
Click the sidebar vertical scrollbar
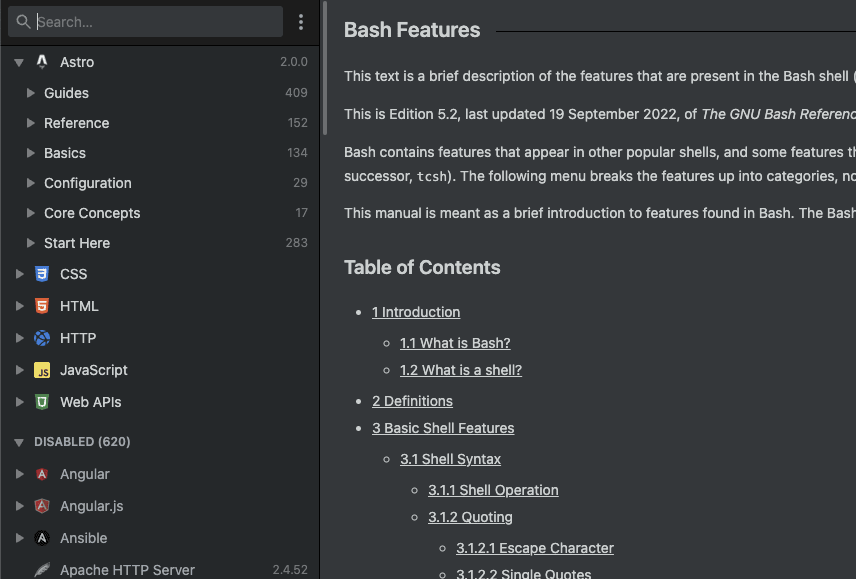324,70
